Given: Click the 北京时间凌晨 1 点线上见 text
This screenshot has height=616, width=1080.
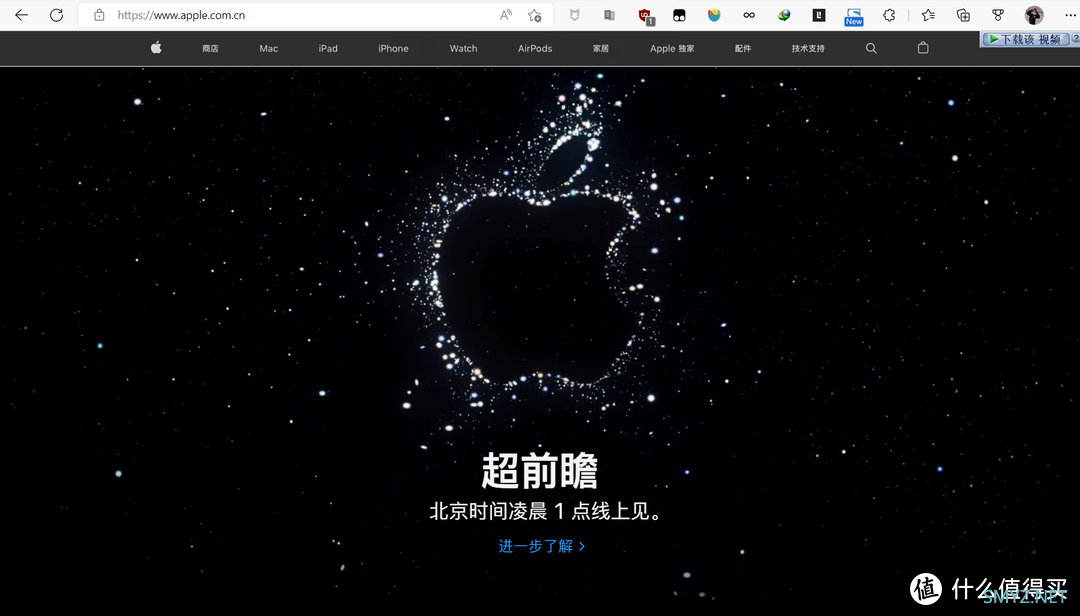Looking at the screenshot, I should click(x=546, y=511).
